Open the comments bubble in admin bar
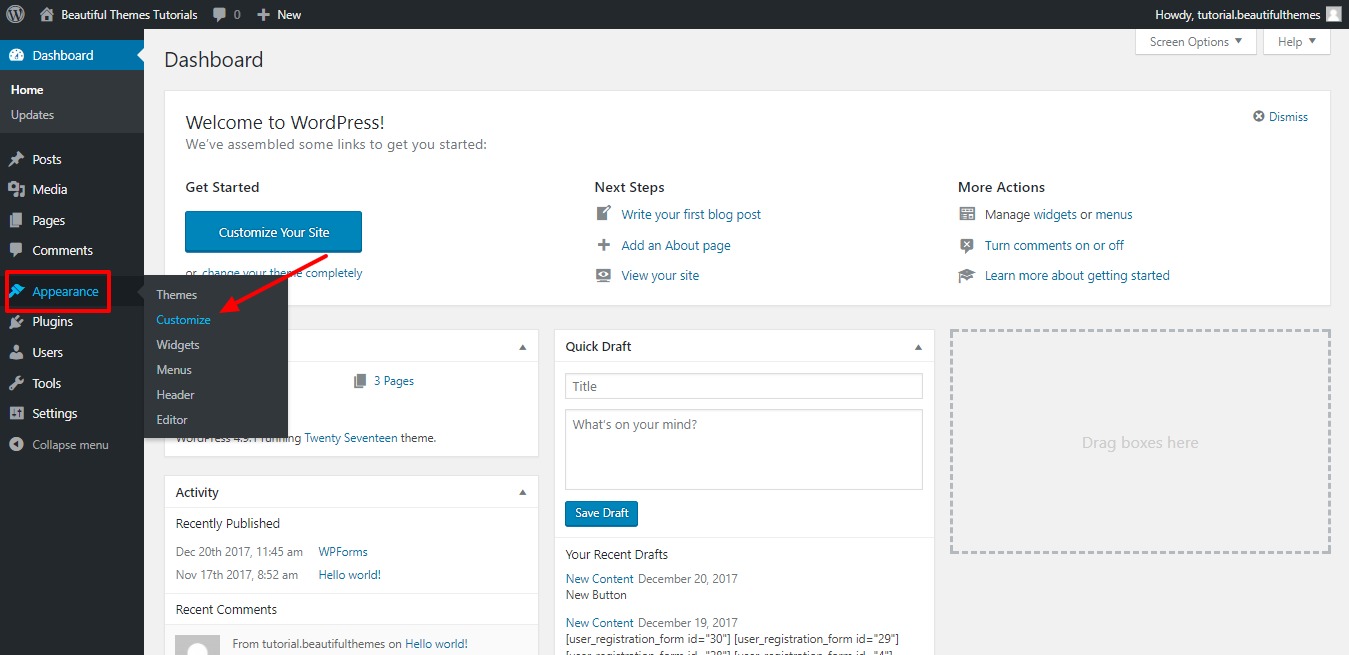This screenshot has height=655, width=1349. tap(220, 15)
